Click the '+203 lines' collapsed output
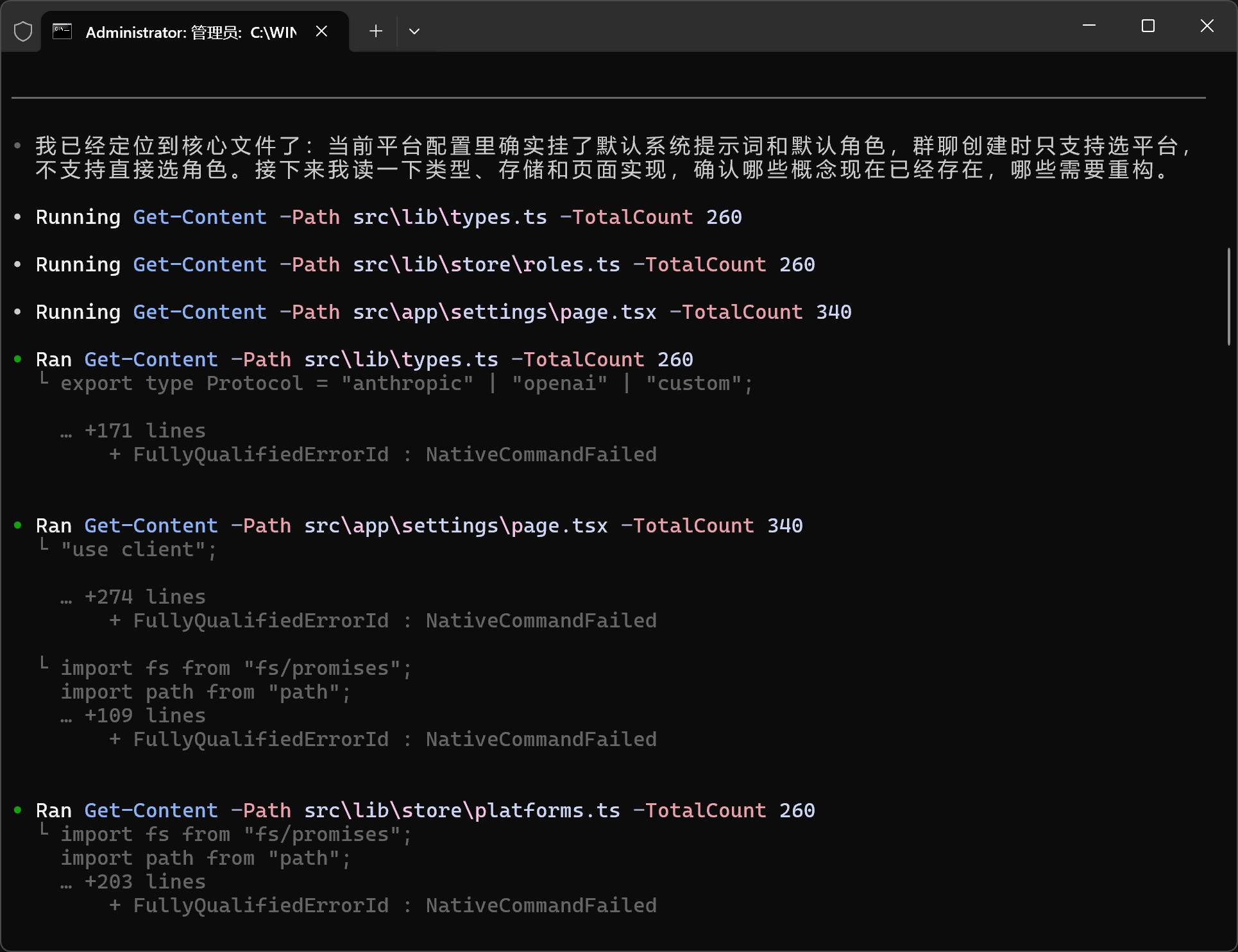 pos(144,882)
